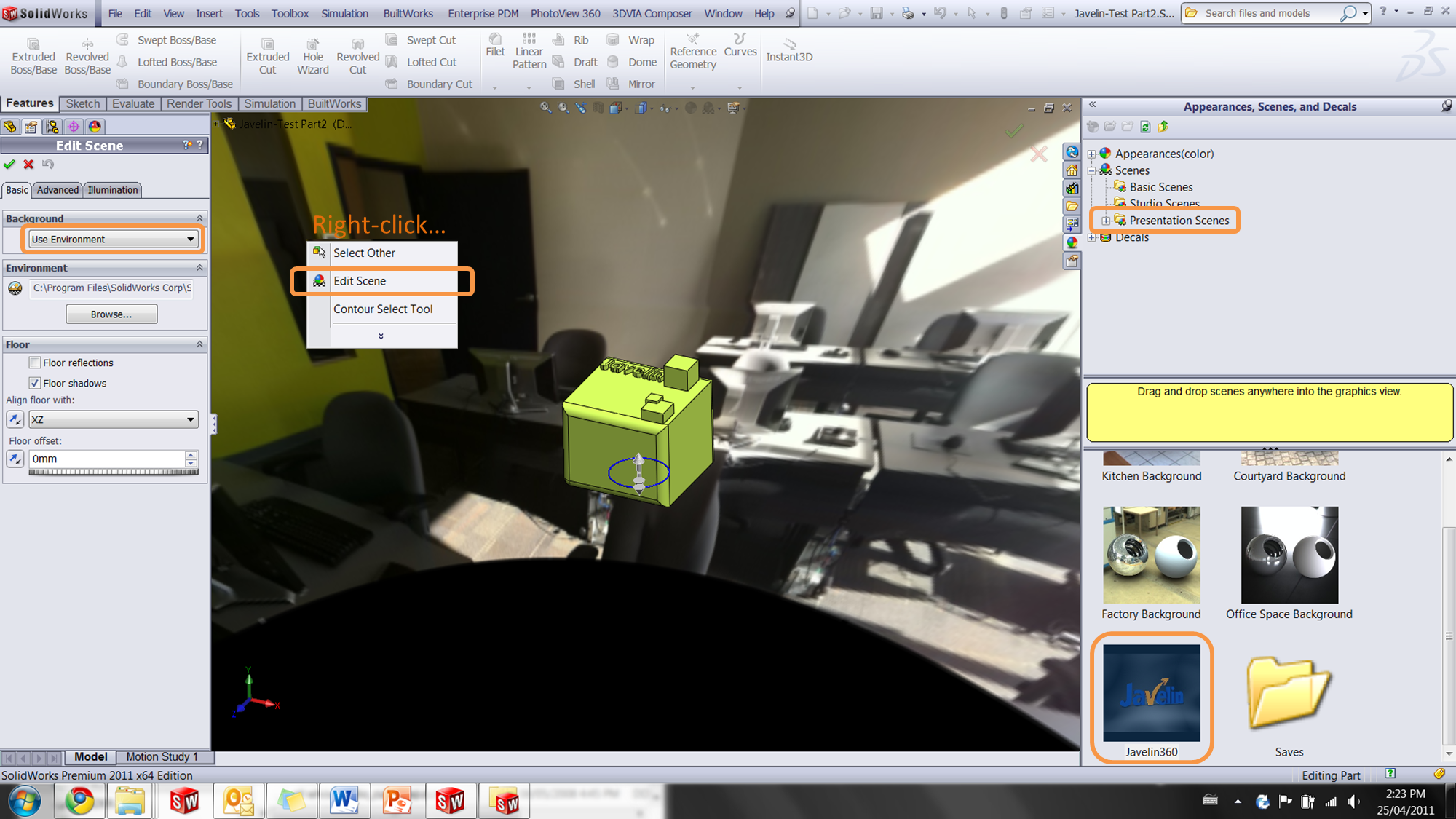Image resolution: width=1456 pixels, height=819 pixels.
Task: Toggle the Instant3D tool
Action: click(789, 50)
